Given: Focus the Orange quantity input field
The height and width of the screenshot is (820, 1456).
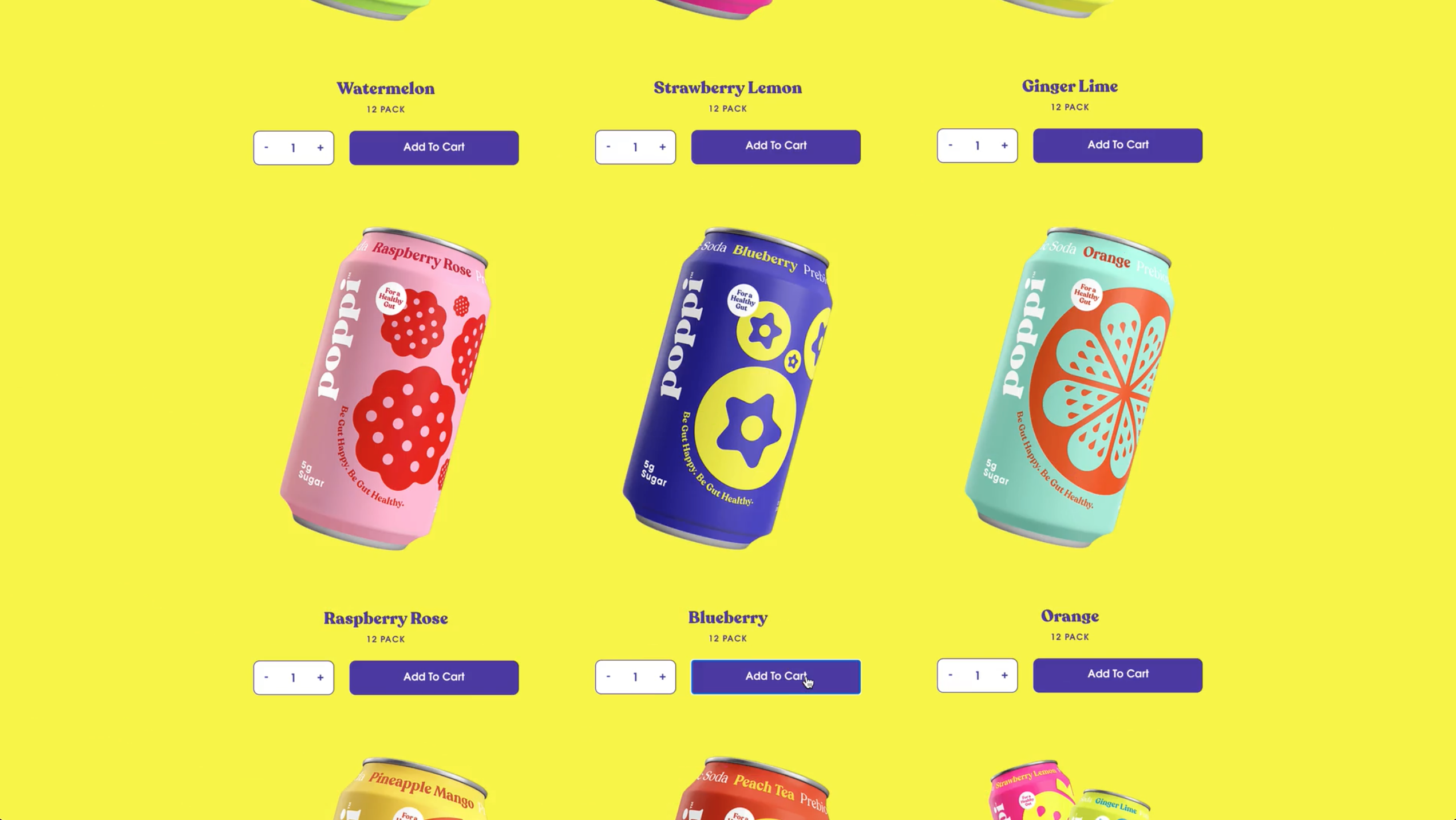Looking at the screenshot, I should pos(977,675).
